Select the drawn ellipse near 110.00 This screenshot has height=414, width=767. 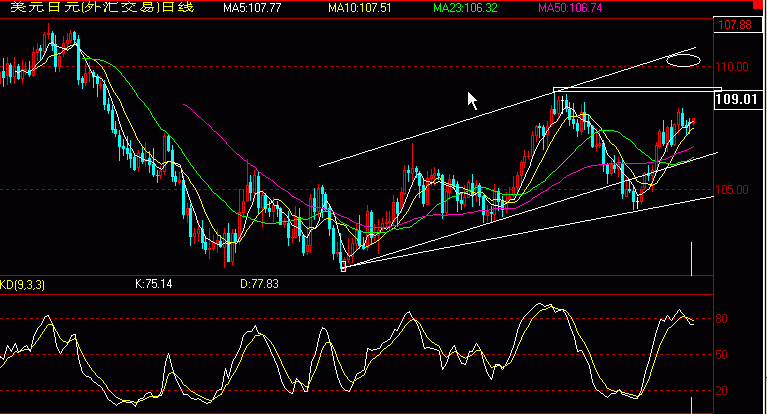(x=684, y=61)
